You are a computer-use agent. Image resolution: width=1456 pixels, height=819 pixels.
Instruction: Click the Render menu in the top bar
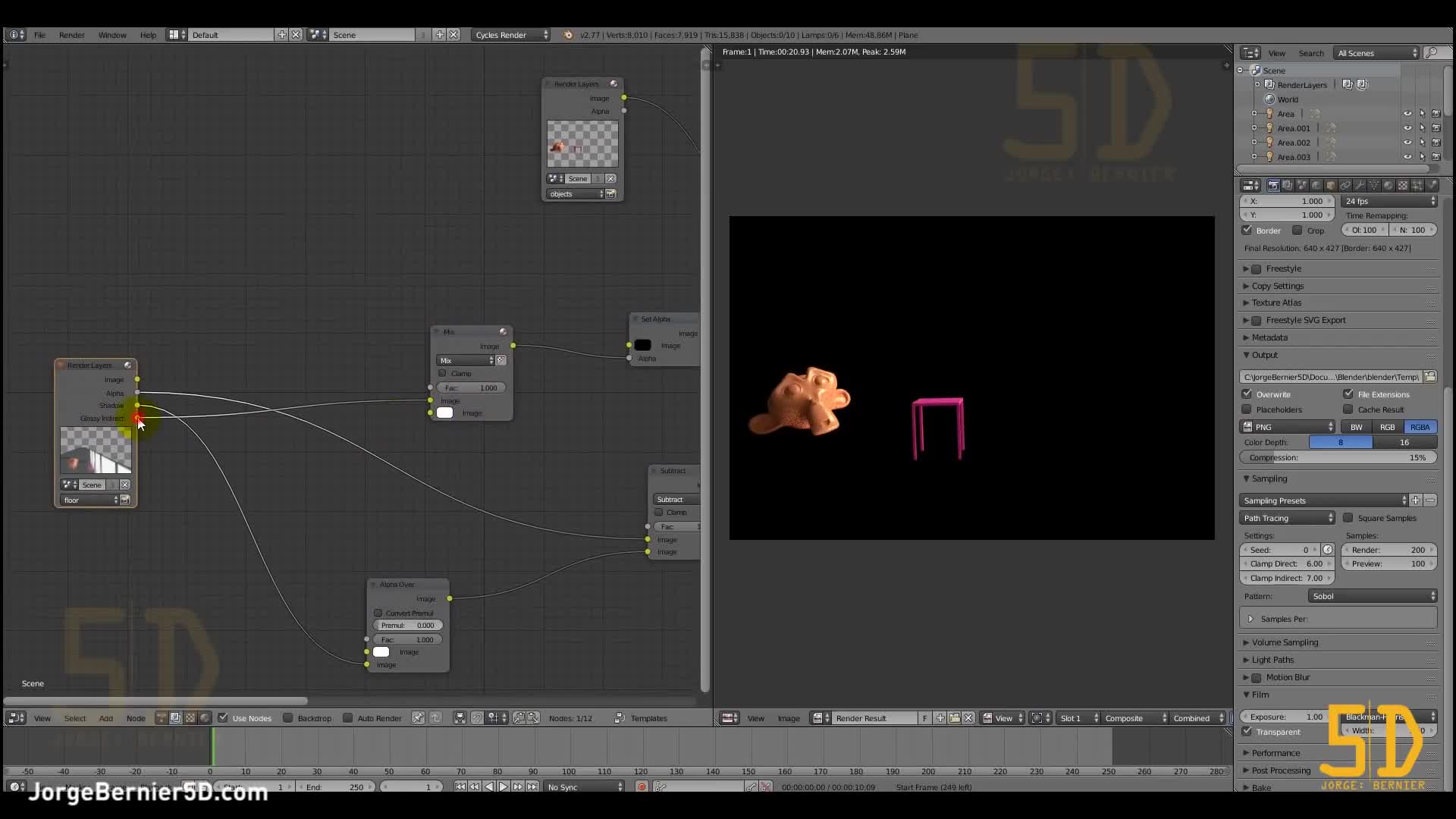click(x=72, y=35)
